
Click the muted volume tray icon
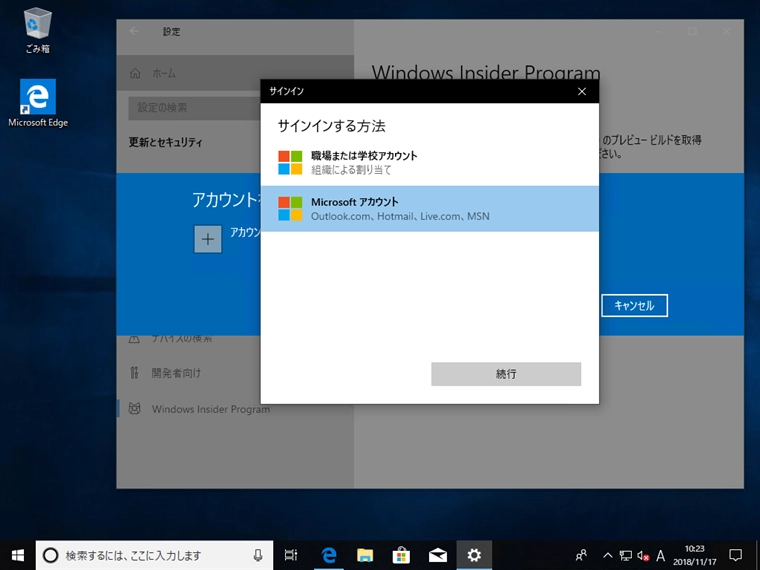click(643, 555)
